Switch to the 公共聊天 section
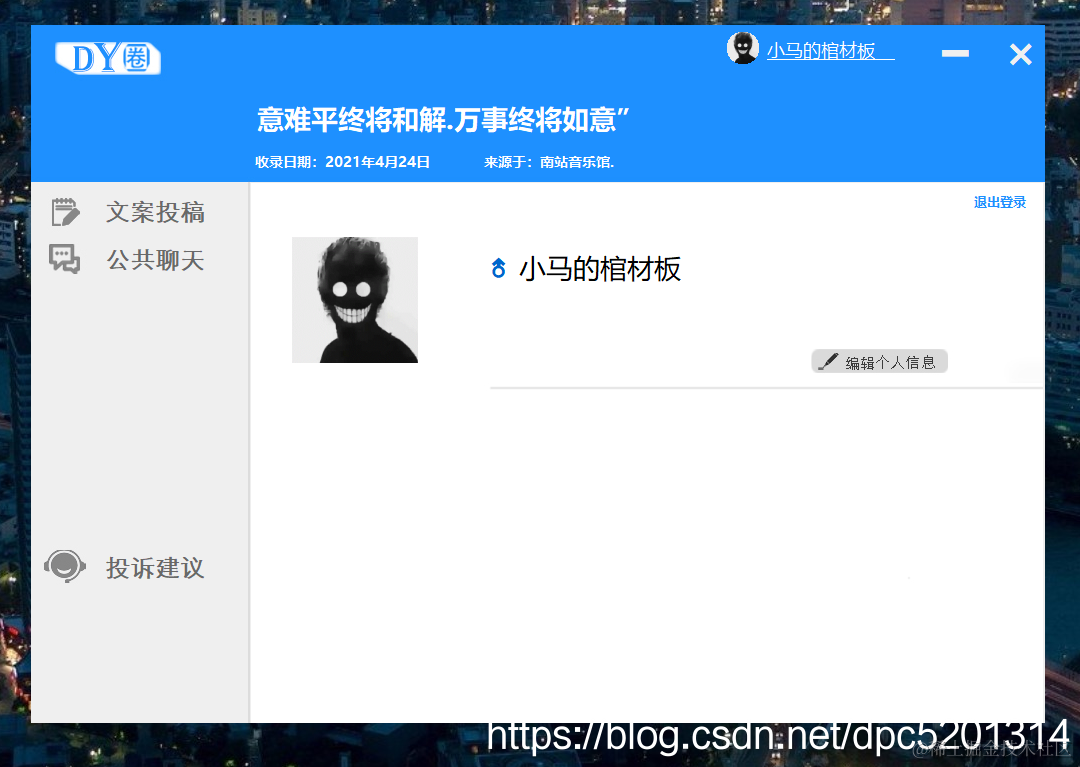 coord(155,260)
